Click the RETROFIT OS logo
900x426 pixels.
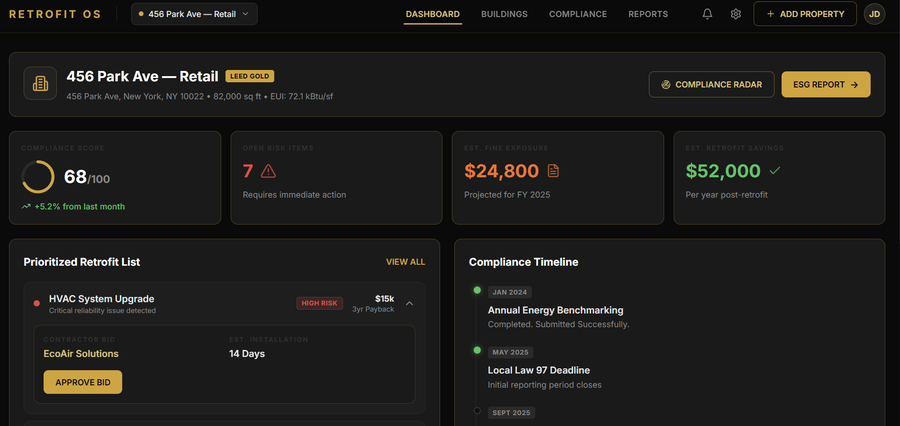[x=55, y=14]
